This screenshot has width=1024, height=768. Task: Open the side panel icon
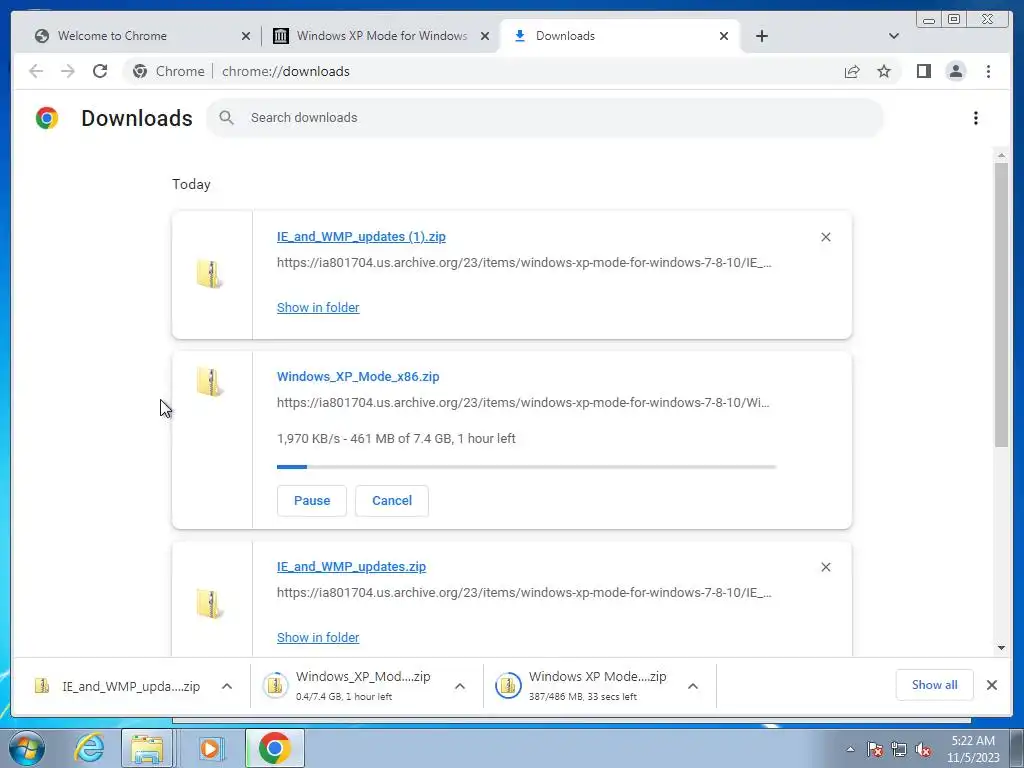click(x=924, y=71)
